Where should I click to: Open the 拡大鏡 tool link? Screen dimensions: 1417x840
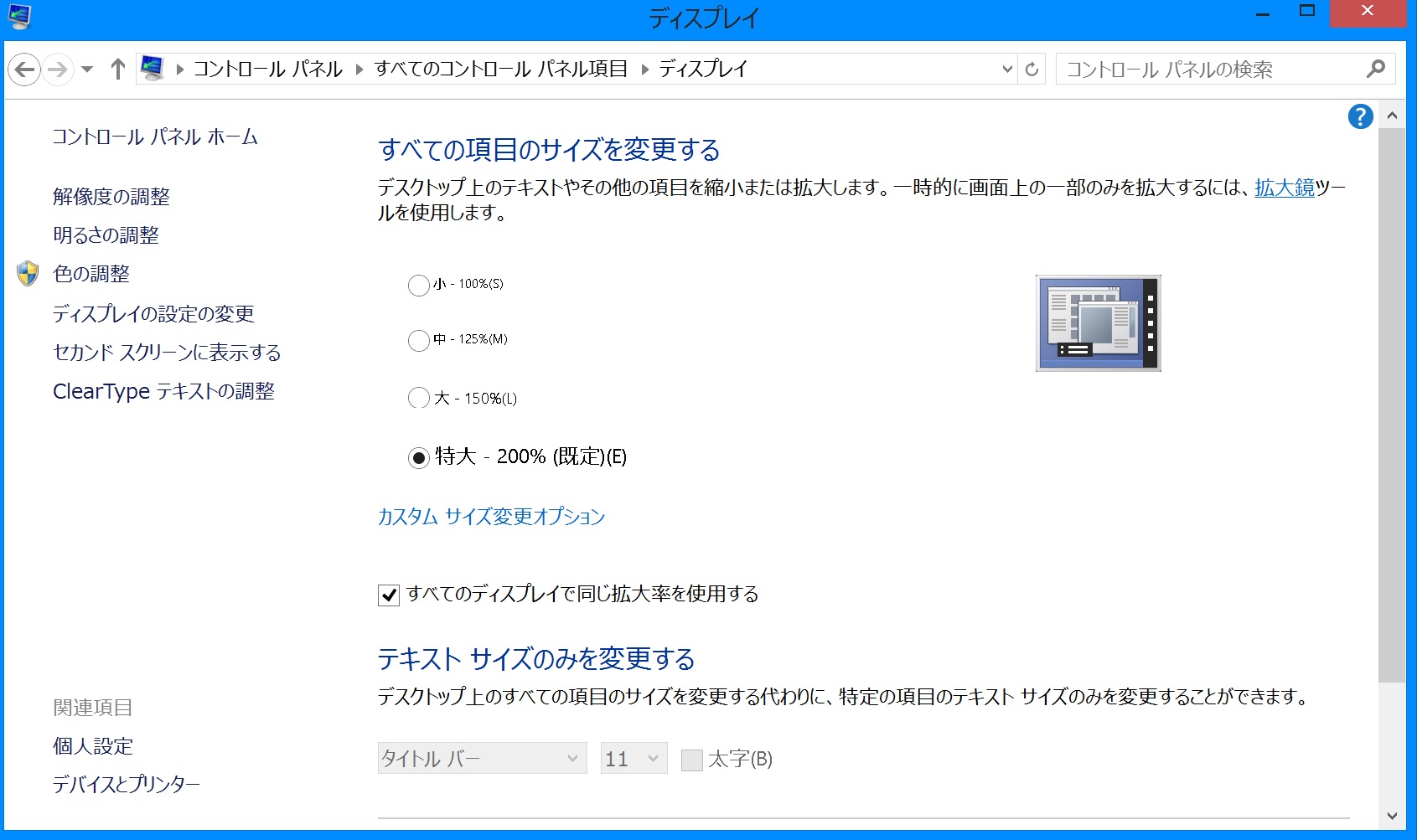pos(1285,188)
